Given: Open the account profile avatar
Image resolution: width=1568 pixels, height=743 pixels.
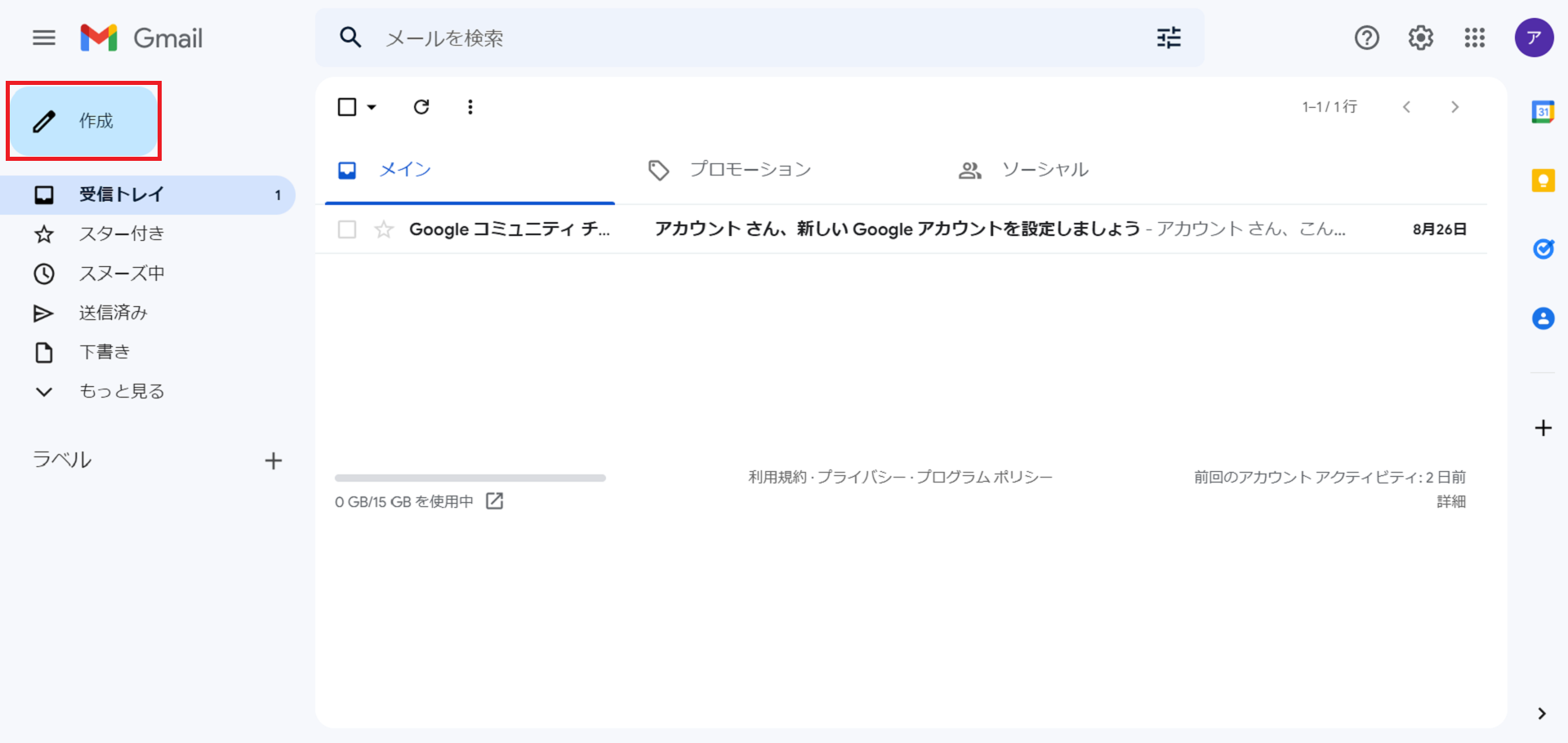Looking at the screenshot, I should point(1534,38).
